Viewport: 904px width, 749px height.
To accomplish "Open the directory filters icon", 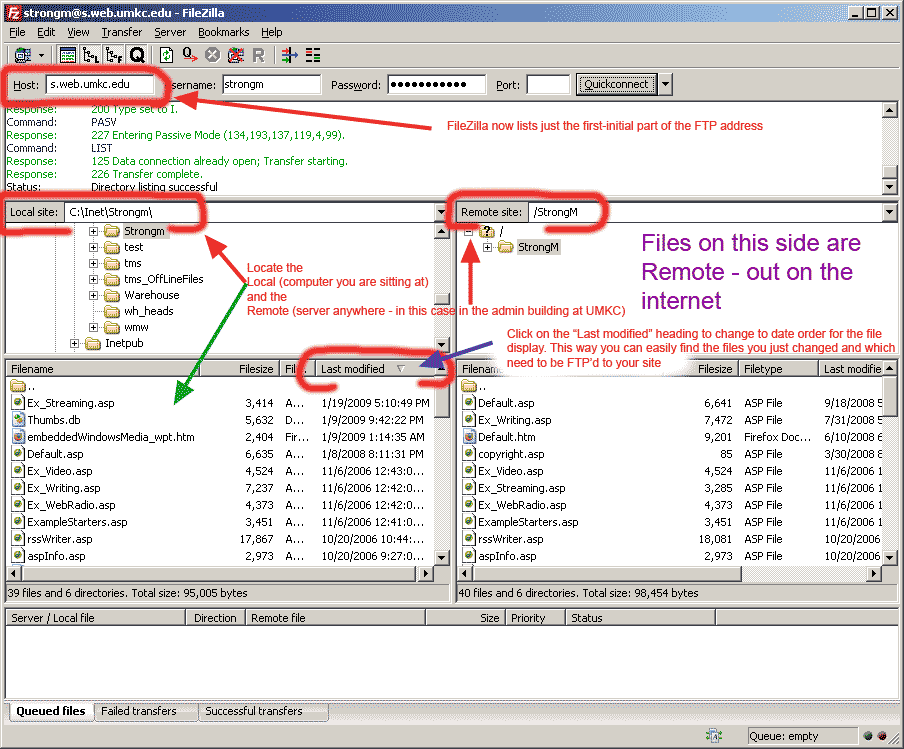I will tap(289, 55).
